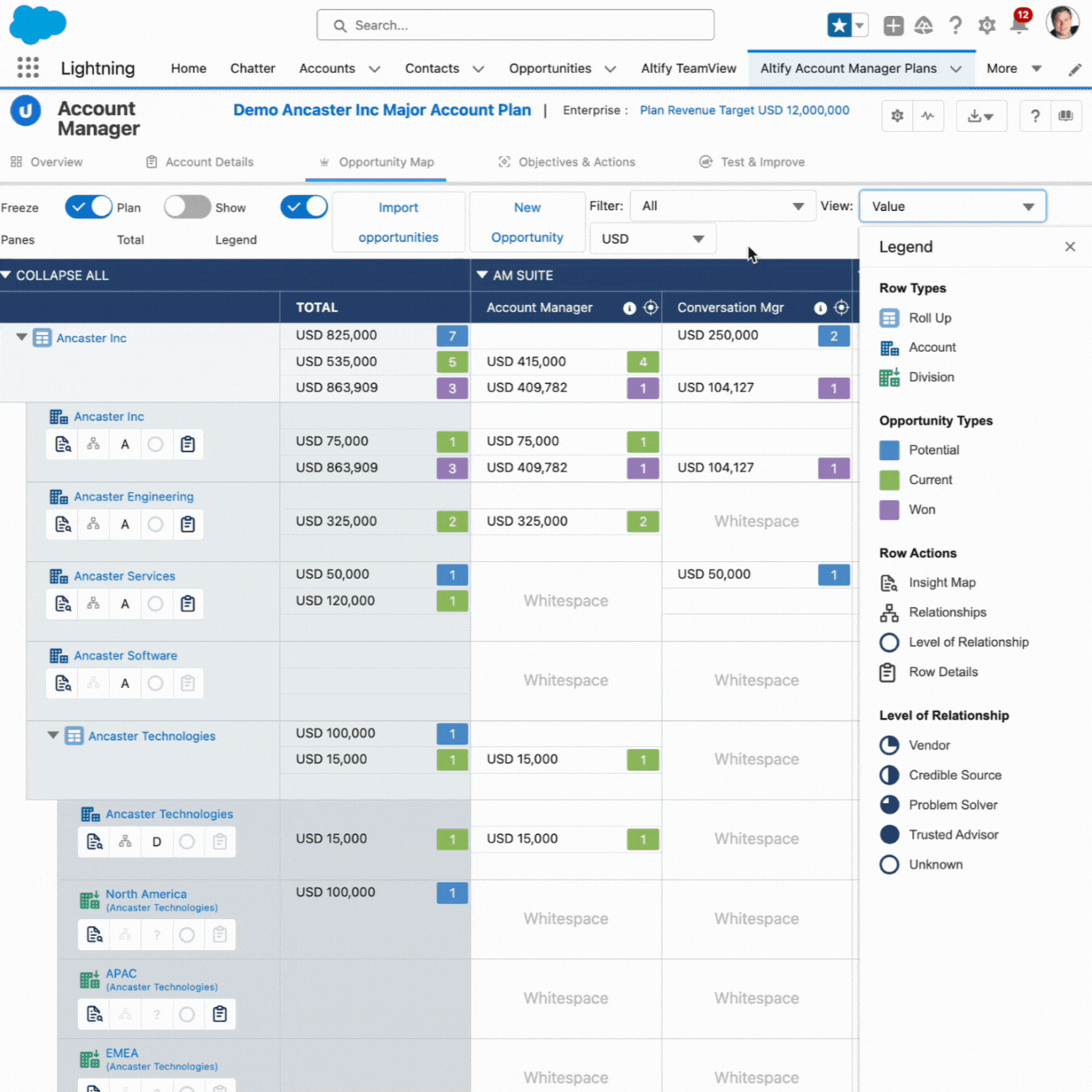Close the Legend panel

click(x=1069, y=246)
